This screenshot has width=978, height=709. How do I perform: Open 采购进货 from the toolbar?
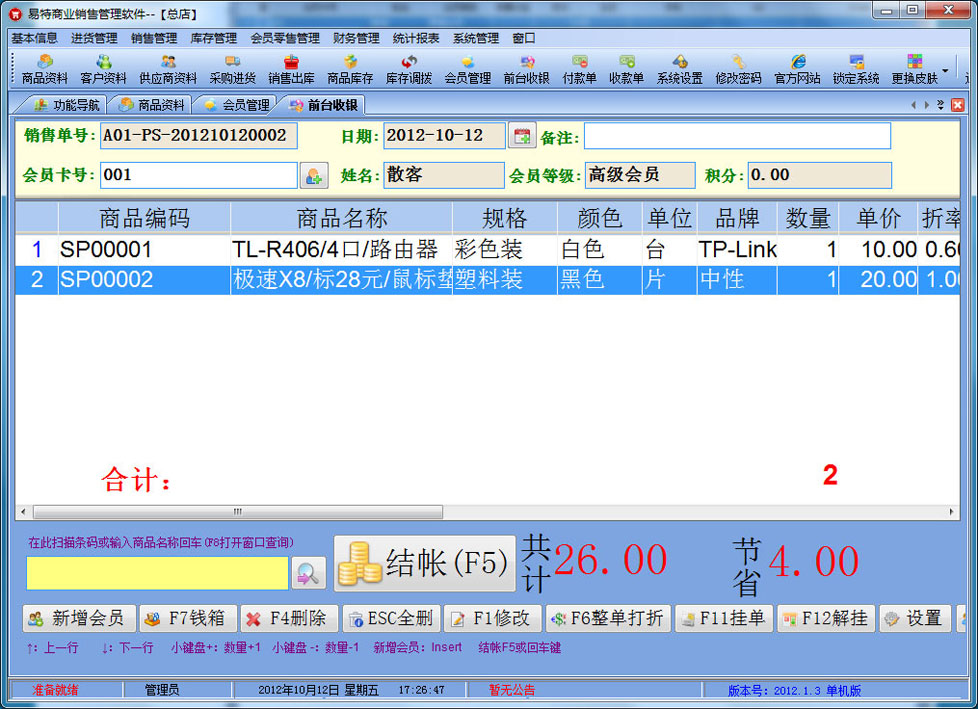(232, 69)
